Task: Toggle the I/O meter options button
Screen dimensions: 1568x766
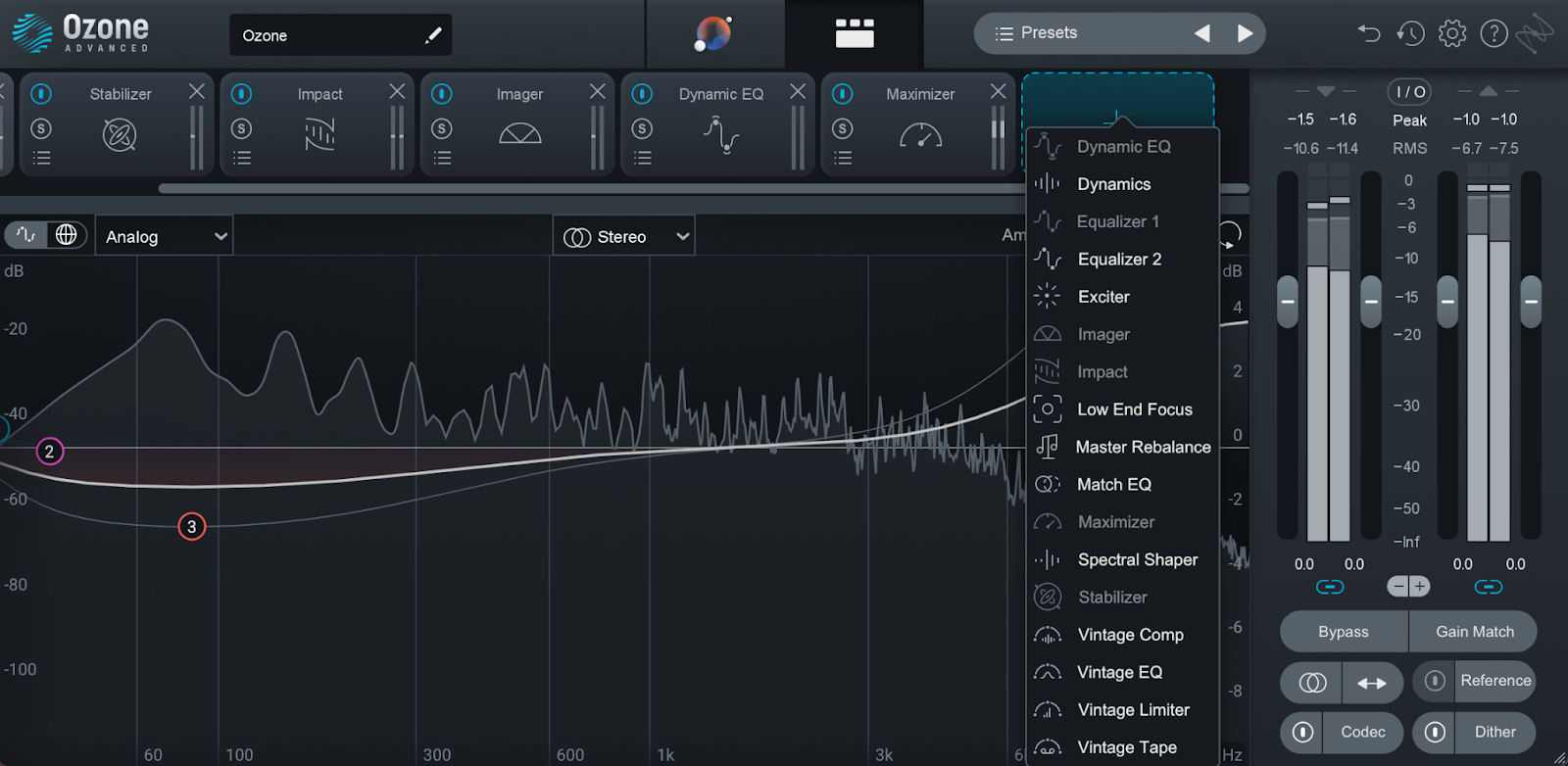Action: click(1410, 92)
